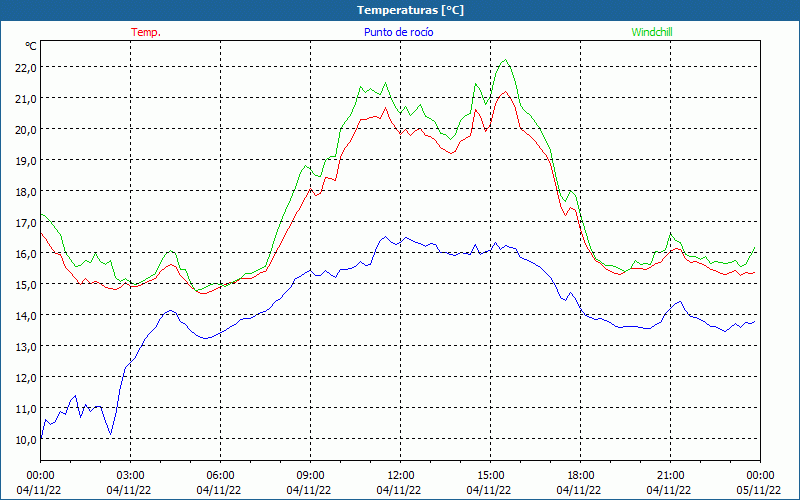Click the 18:00 time axis label
Image resolution: width=800 pixels, height=500 pixels.
580,475
